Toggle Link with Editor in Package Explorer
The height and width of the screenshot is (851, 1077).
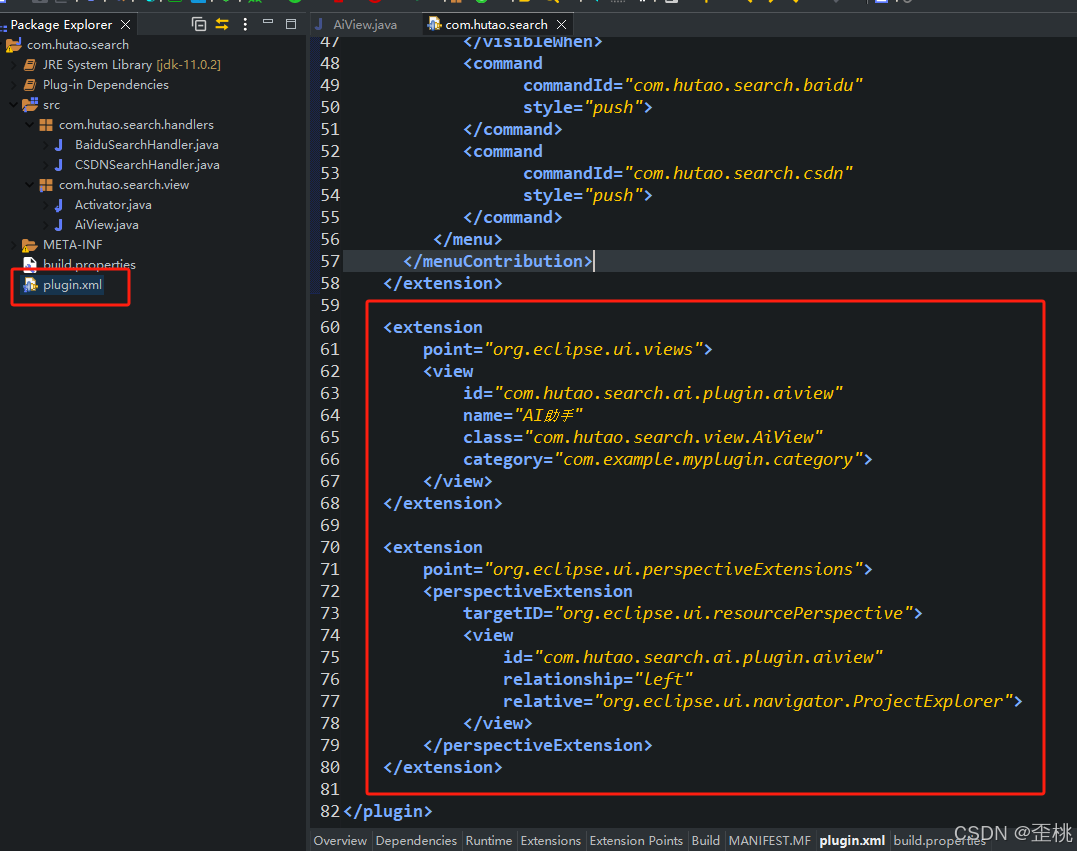click(x=222, y=24)
